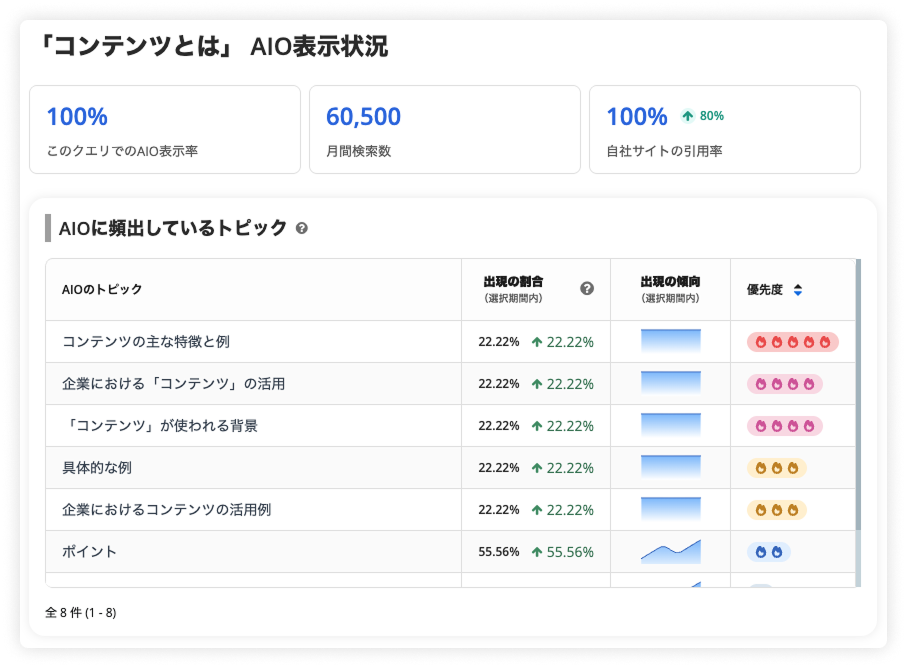Click blue two-flame badge for ポイント row
907x668 pixels.
(768, 552)
